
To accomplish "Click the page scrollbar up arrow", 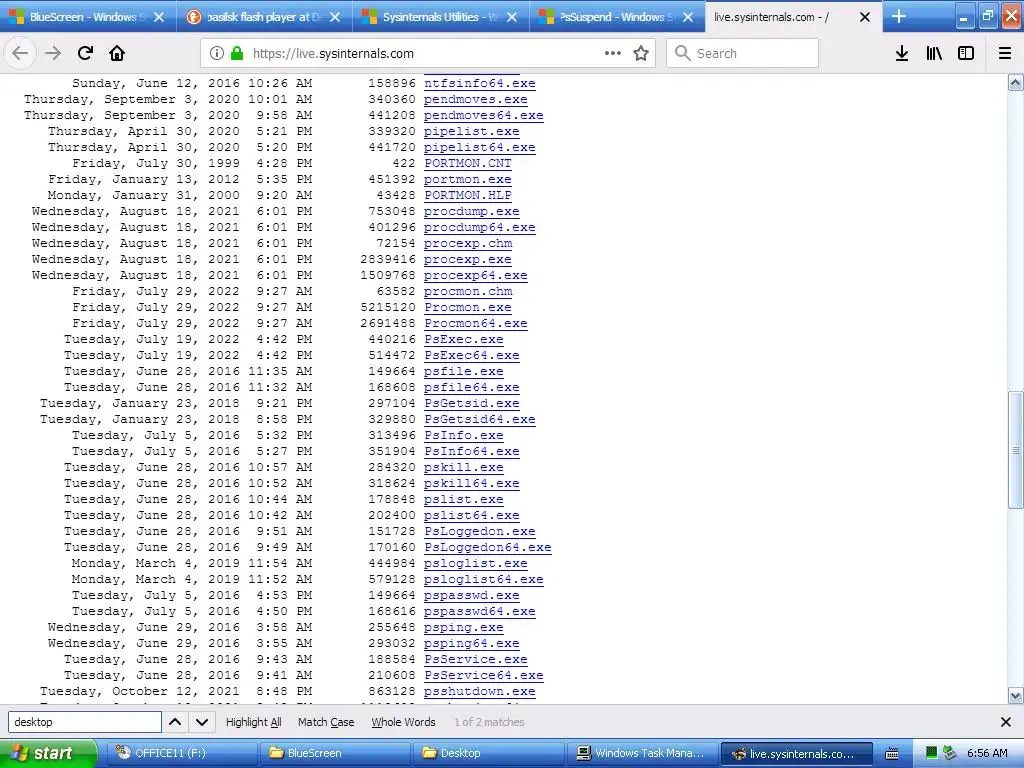I will 1015,83.
